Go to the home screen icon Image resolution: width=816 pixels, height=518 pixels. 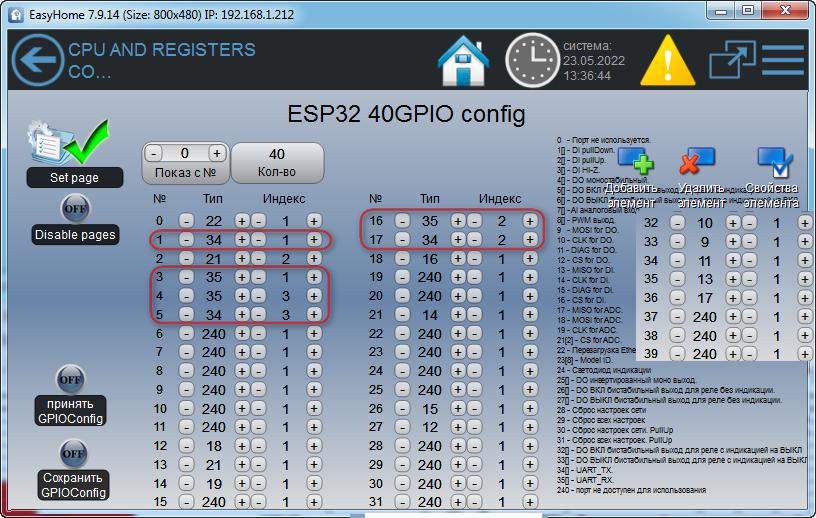(464, 61)
